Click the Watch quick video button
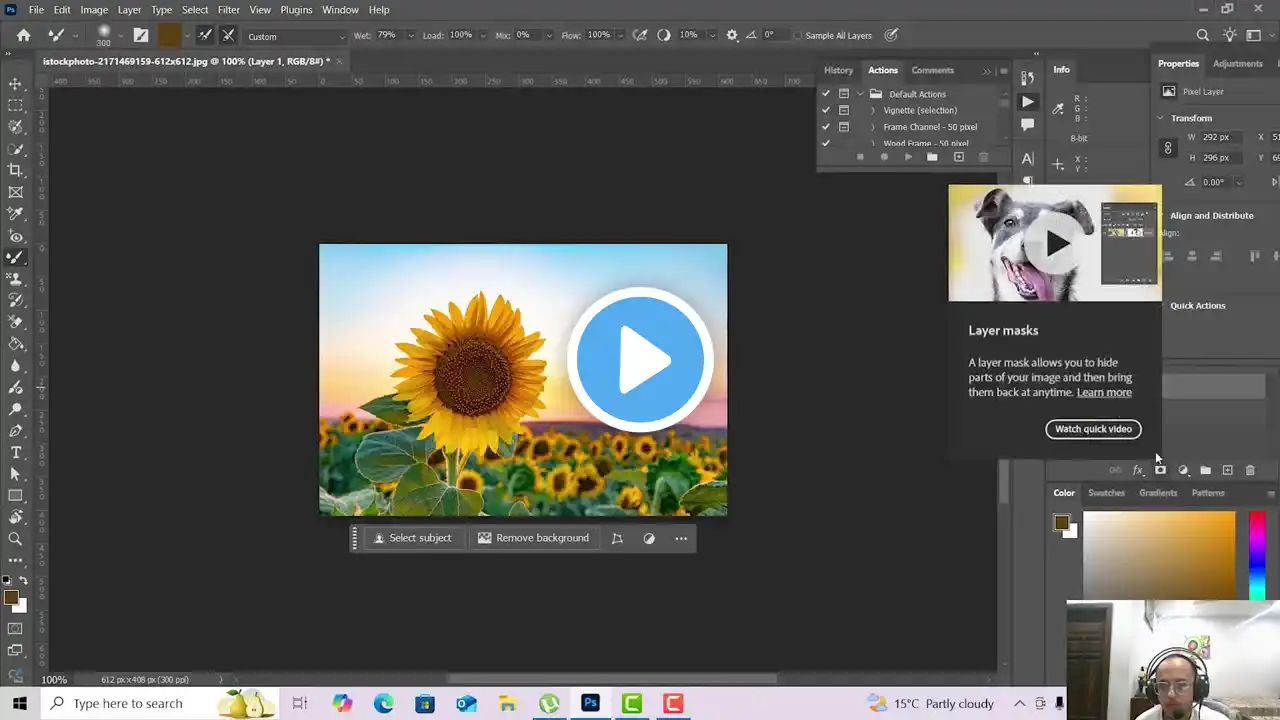1280x720 pixels. coord(1093,429)
